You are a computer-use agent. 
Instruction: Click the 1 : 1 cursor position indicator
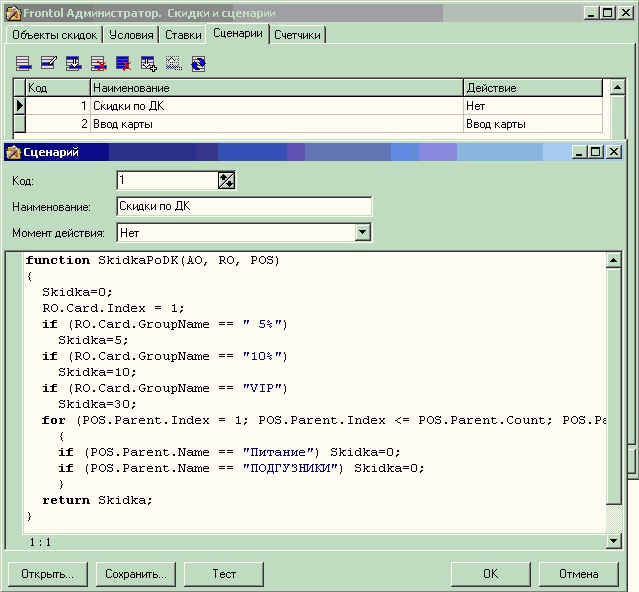(40, 542)
